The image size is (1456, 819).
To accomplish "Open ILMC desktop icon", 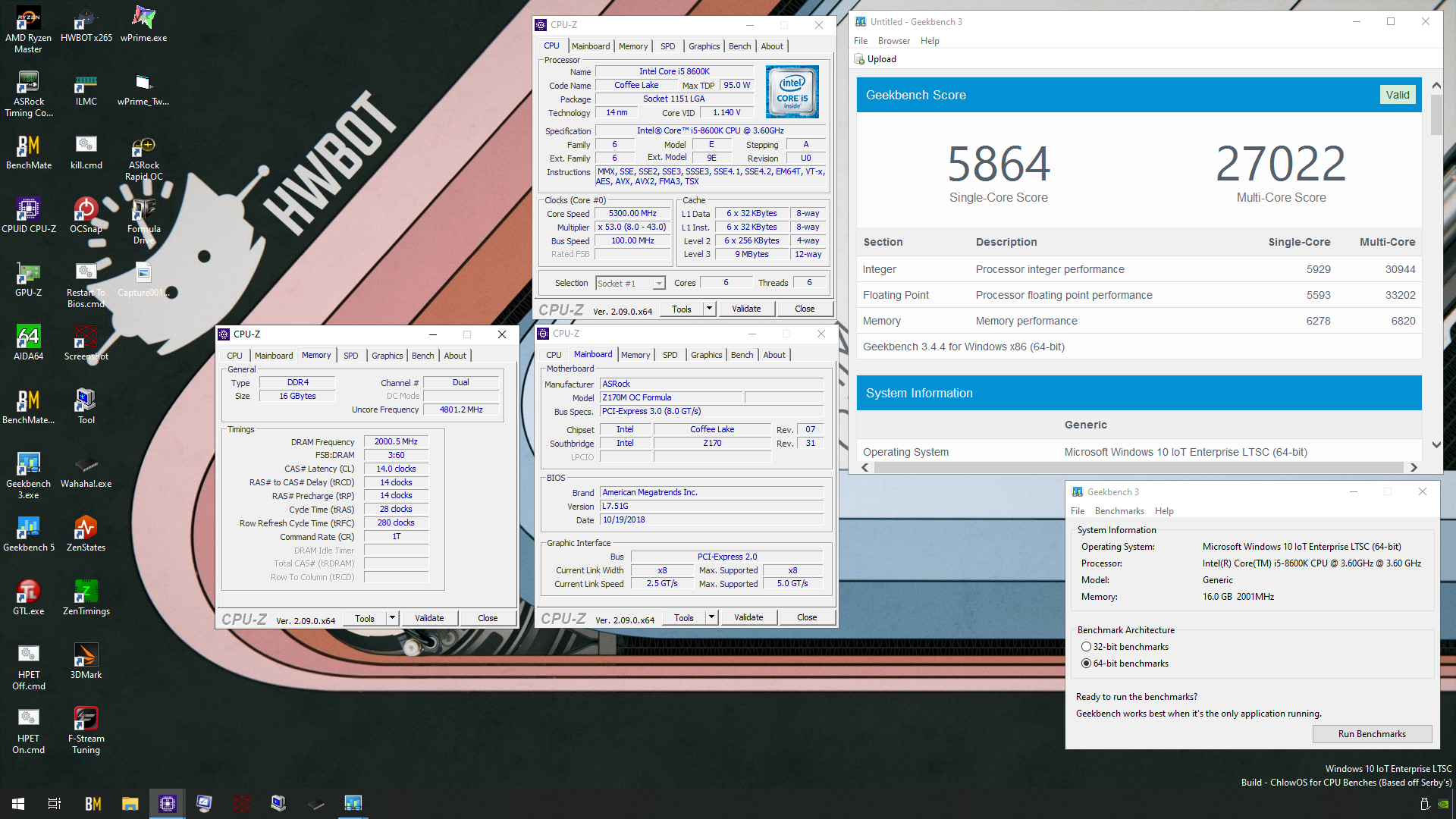I will pyautogui.click(x=86, y=88).
